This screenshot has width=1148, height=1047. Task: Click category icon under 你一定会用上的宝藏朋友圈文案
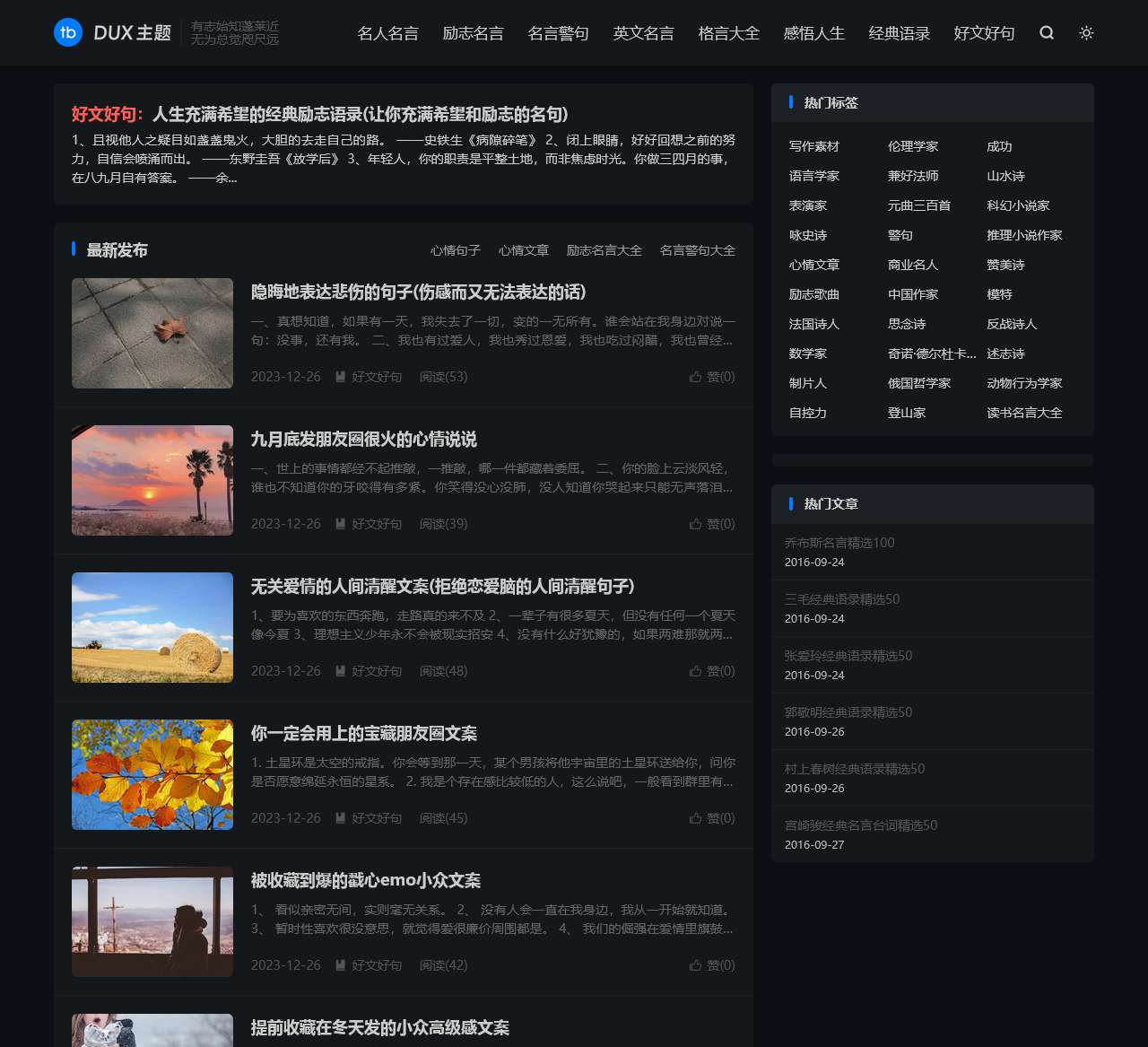coord(341,818)
